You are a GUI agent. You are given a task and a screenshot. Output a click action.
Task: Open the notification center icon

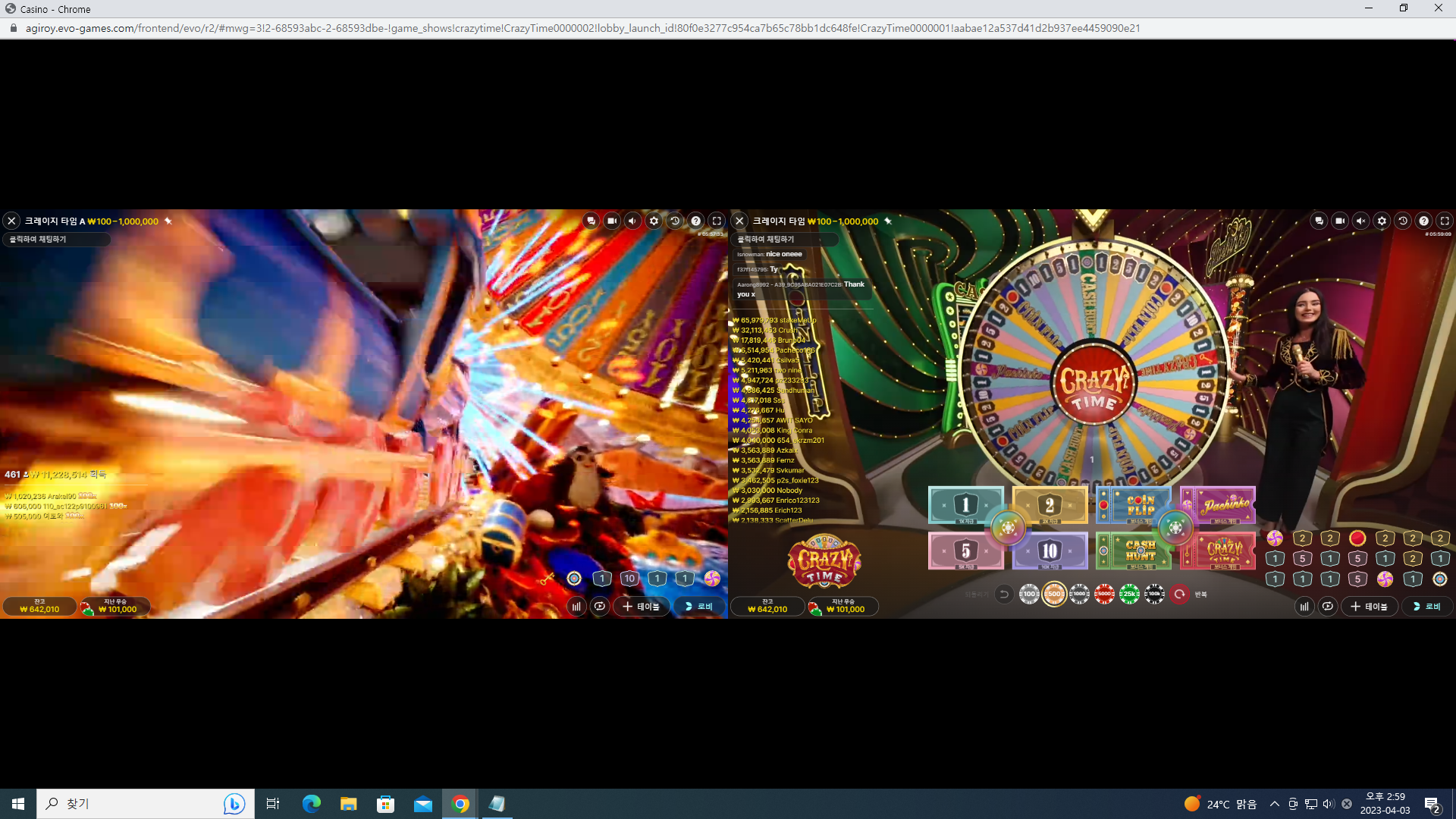(x=1432, y=805)
